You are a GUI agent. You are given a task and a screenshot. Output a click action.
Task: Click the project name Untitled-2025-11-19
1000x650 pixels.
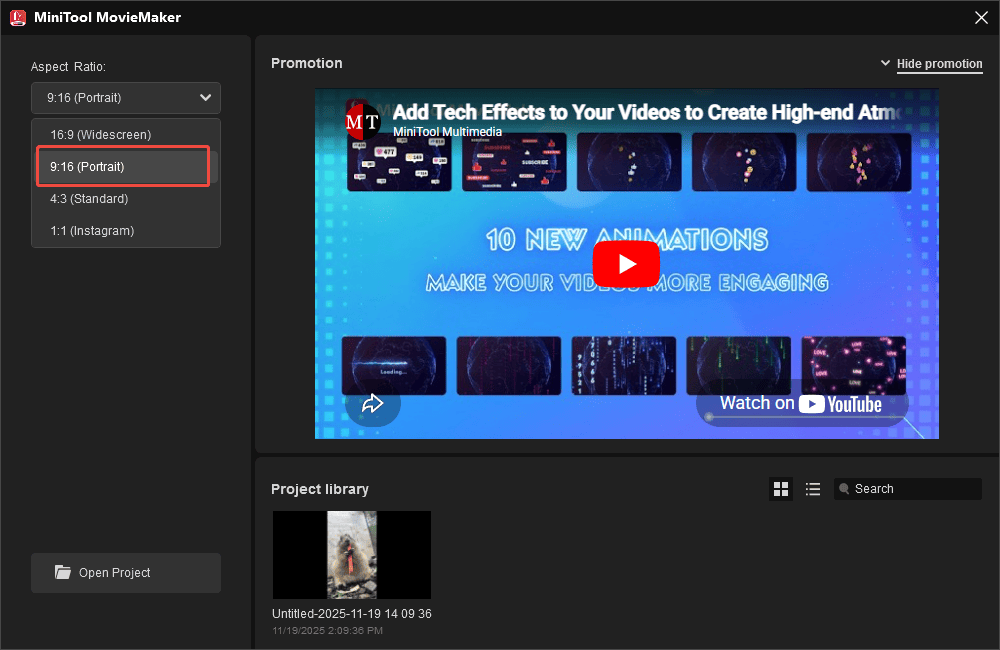coord(351,614)
